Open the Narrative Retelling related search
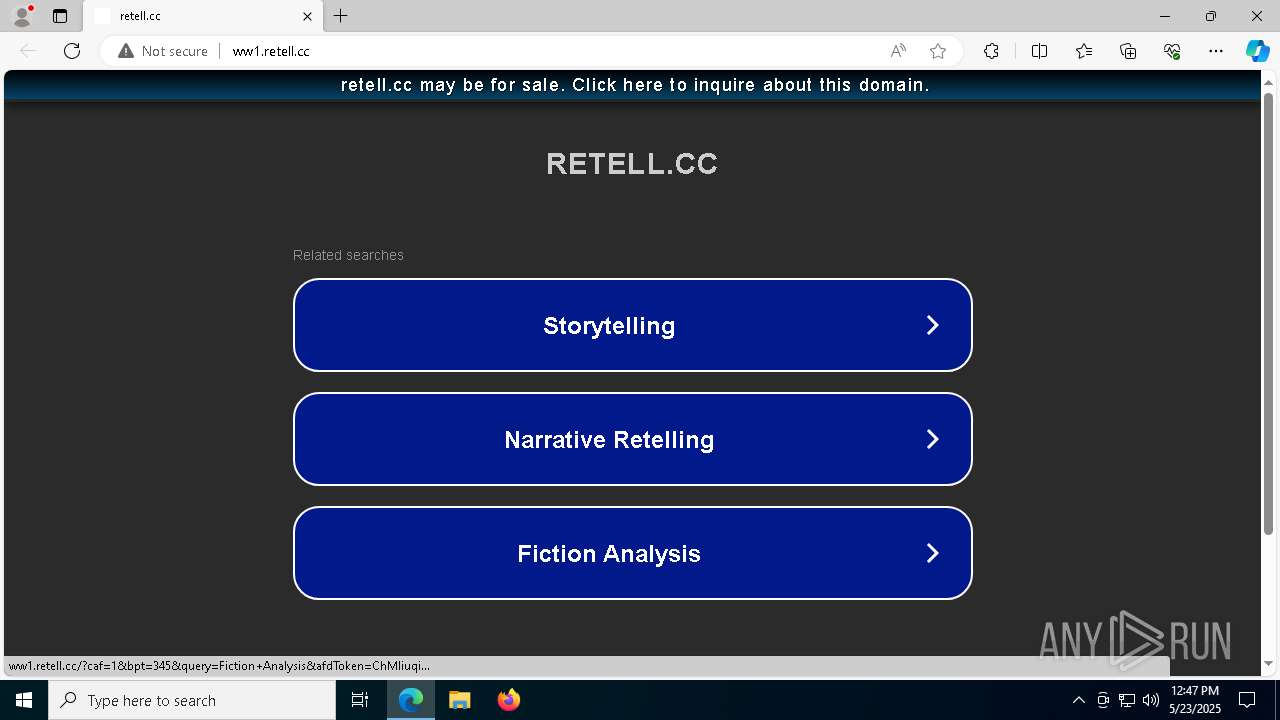 (x=633, y=439)
